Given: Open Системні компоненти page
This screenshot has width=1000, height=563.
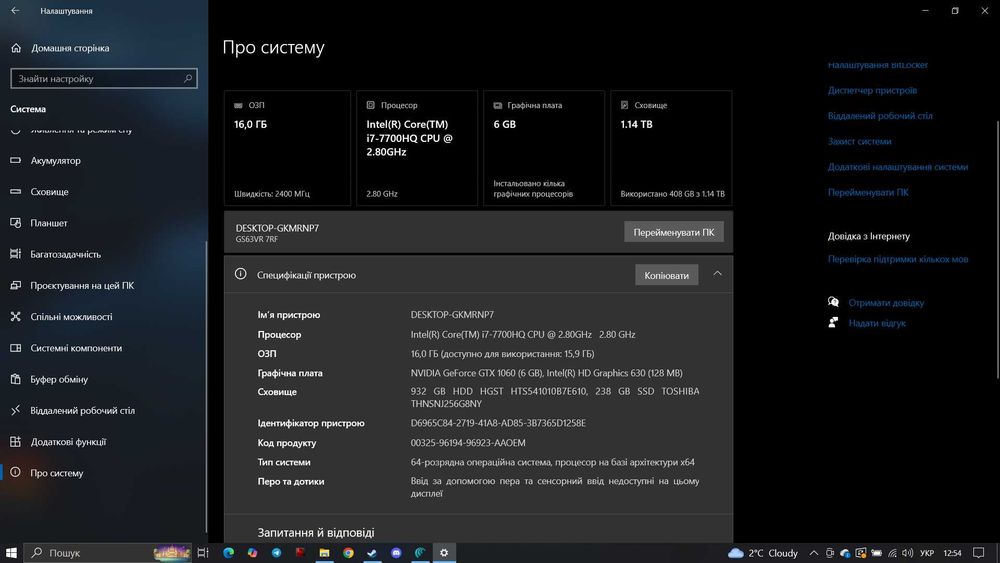Looking at the screenshot, I should tap(76, 348).
